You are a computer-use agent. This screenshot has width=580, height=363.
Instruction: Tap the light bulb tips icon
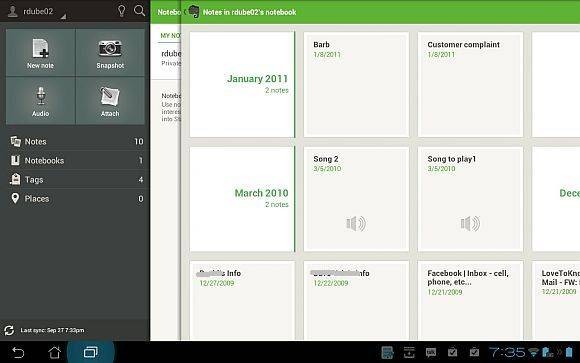coord(121,11)
